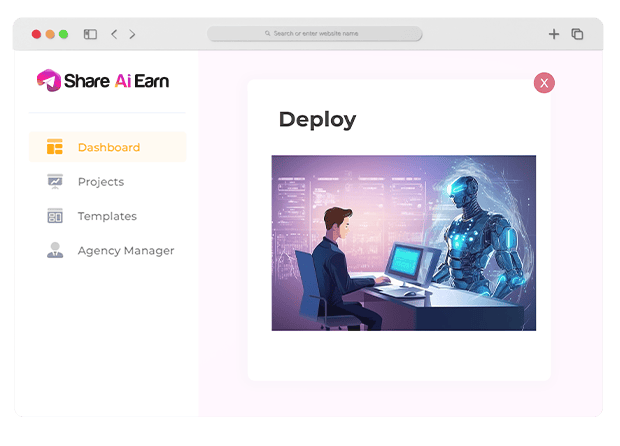Click the Share Ai Earn logo

pos(103,80)
